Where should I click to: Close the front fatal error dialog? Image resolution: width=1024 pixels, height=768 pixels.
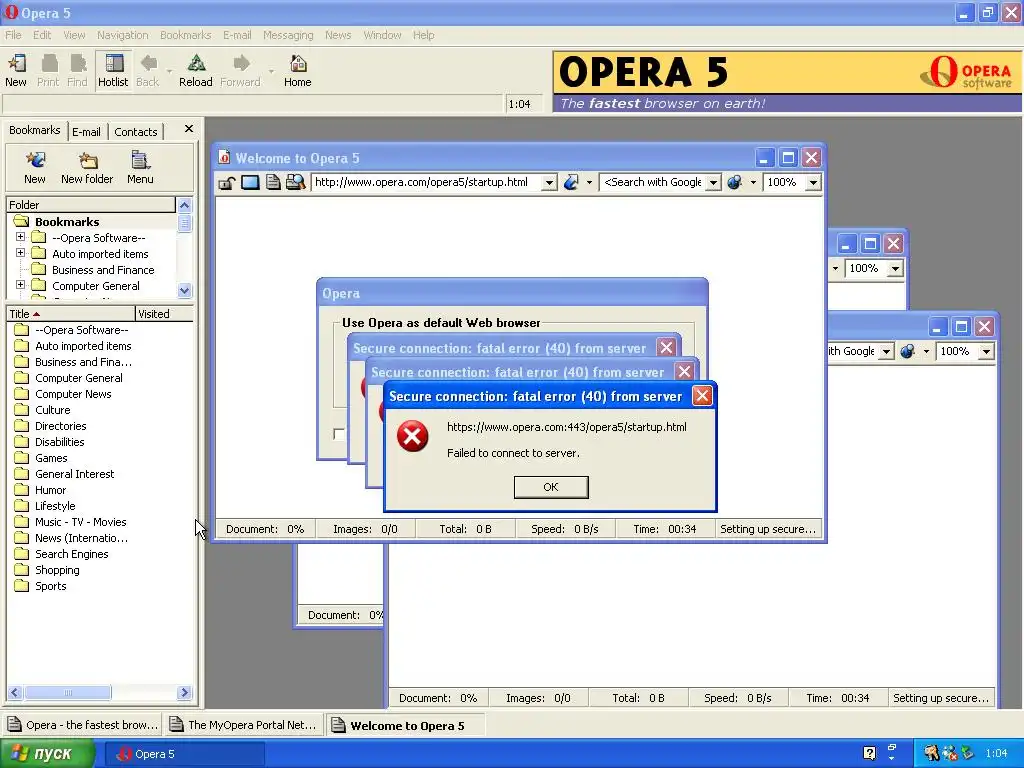coord(702,396)
